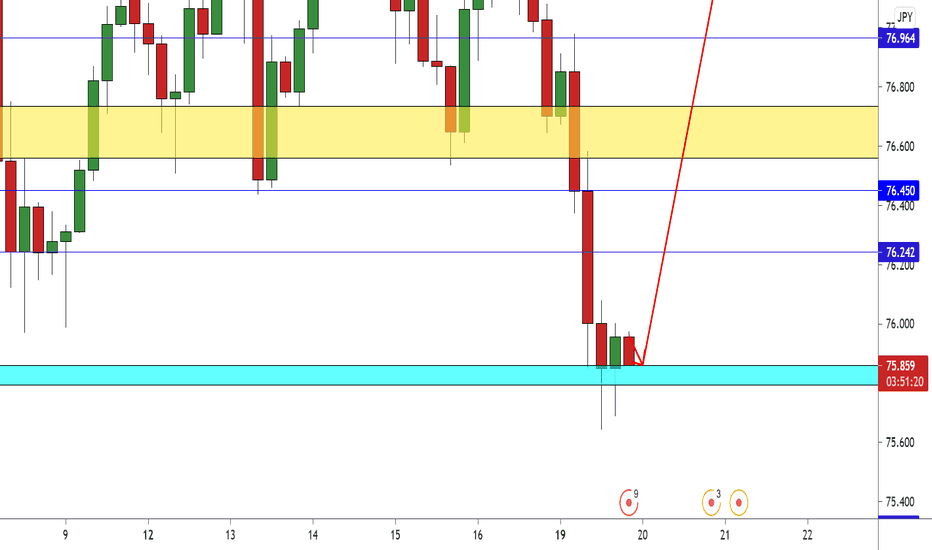
Task: Click the JPY currency label
Action: [905, 17]
